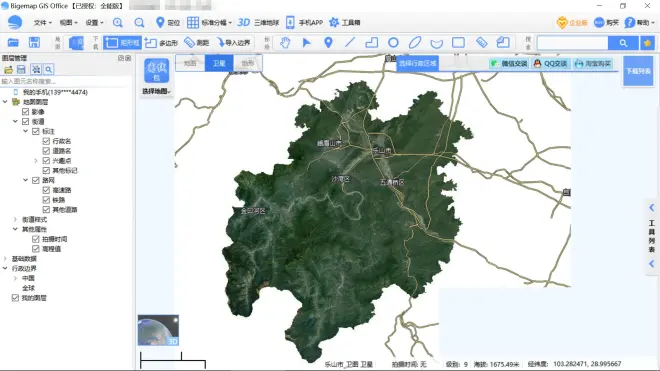Screen dimensions: 660x371
Task: Select the hand pan tool
Action: (x=285, y=43)
